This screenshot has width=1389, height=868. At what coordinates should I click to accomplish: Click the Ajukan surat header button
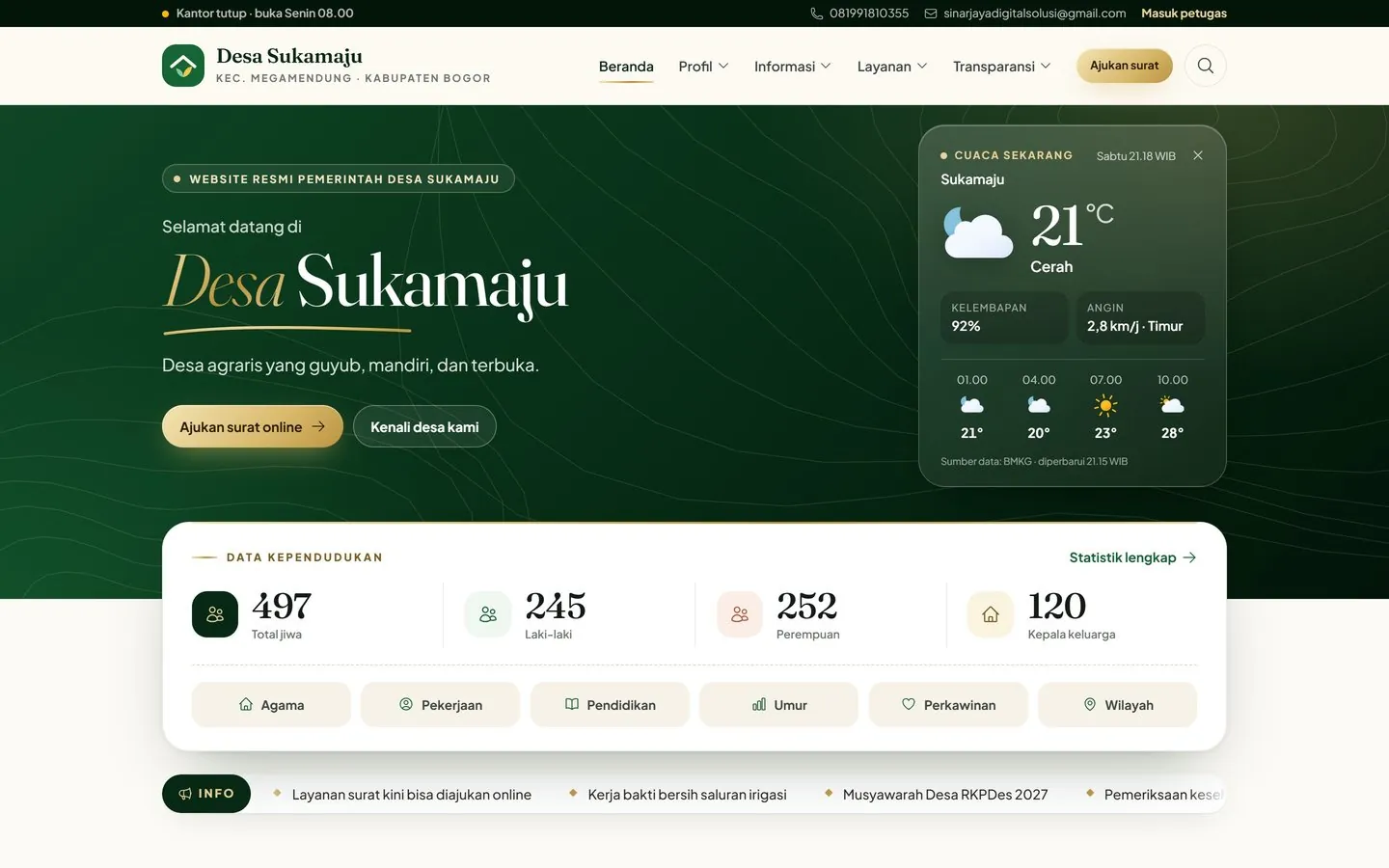pos(1125,66)
